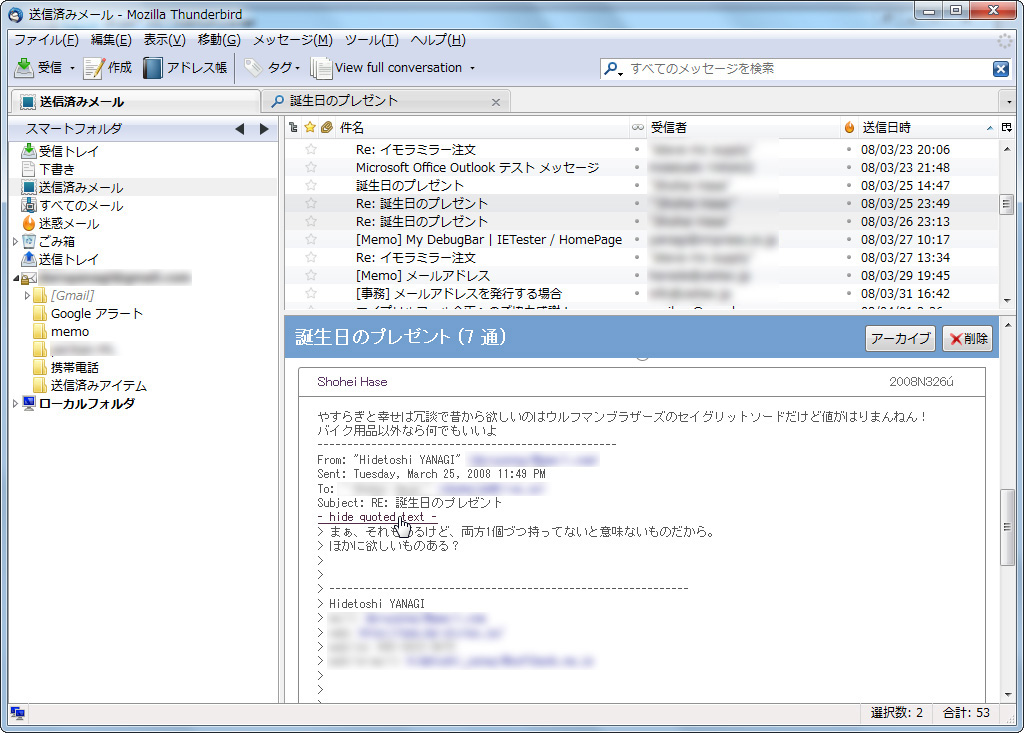Open the ファイル(F) menu
The width and height of the screenshot is (1024, 733).
(46, 40)
